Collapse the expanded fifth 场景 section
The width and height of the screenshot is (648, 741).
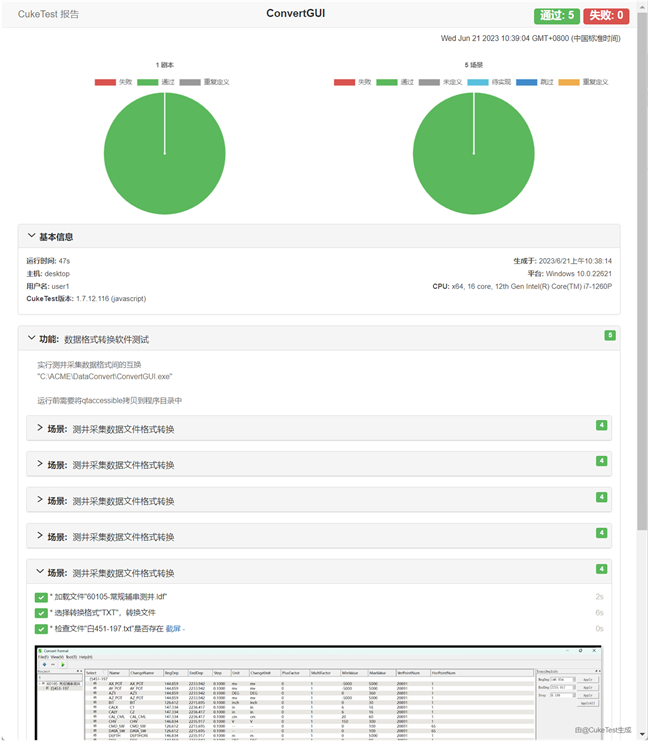pyautogui.click(x=40, y=573)
